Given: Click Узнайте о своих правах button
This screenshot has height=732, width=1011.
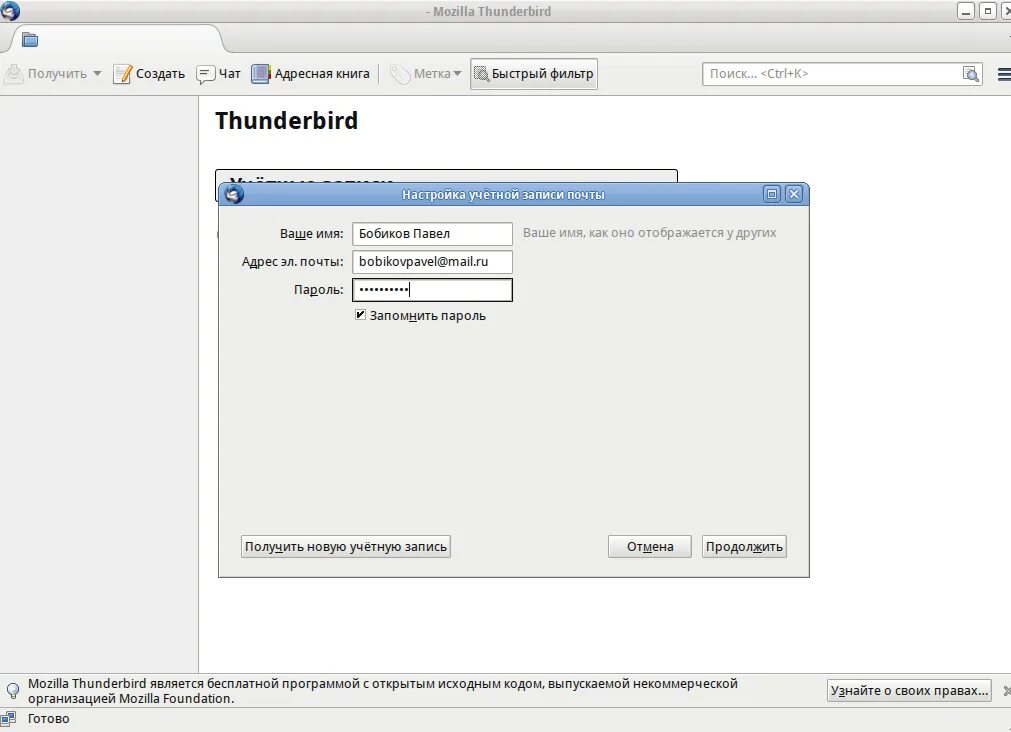Looking at the screenshot, I should (909, 691).
